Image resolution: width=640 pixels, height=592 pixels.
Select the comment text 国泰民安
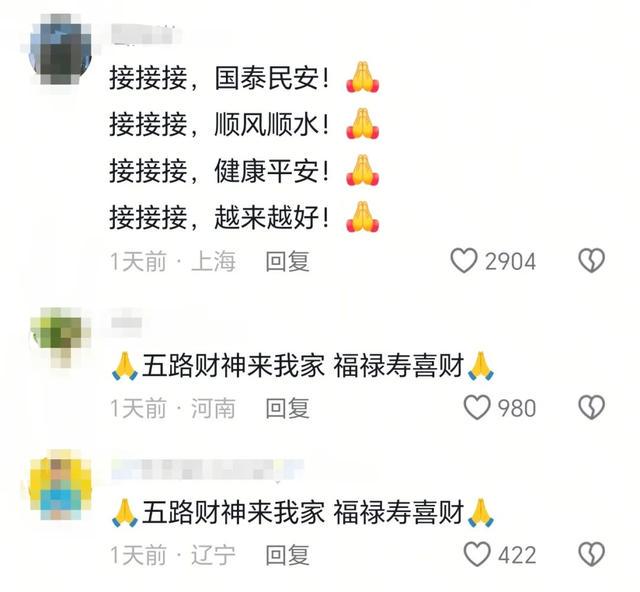[267, 78]
